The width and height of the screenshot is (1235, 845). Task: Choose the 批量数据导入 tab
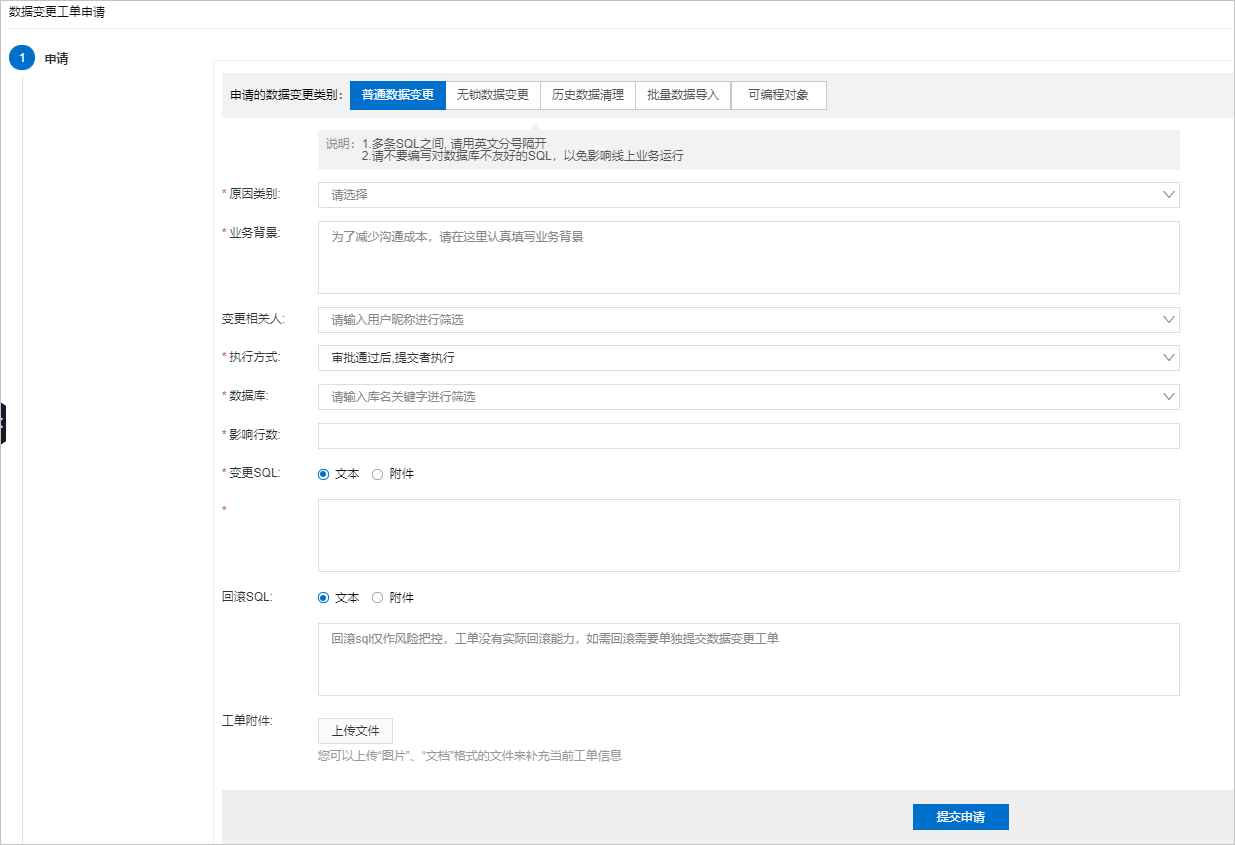[683, 96]
